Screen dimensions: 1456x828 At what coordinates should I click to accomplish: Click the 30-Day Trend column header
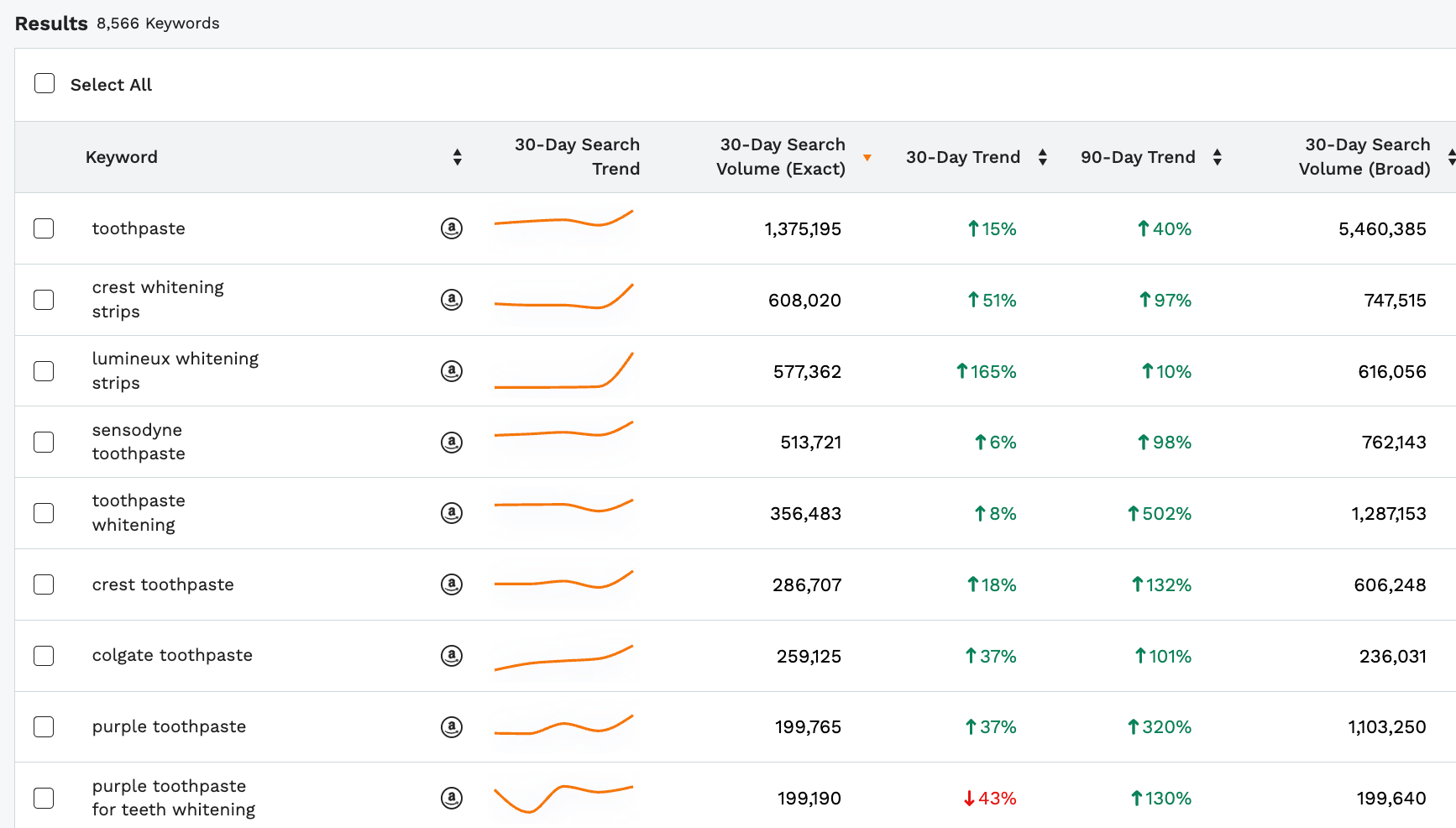pyautogui.click(x=963, y=157)
